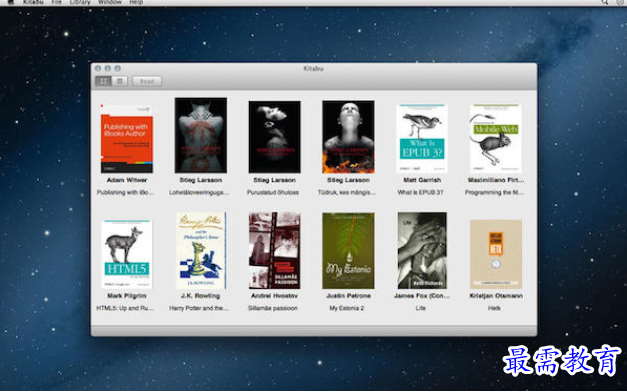
Task: Select the Publishing with iBooks Author cover
Action: [x=127, y=138]
